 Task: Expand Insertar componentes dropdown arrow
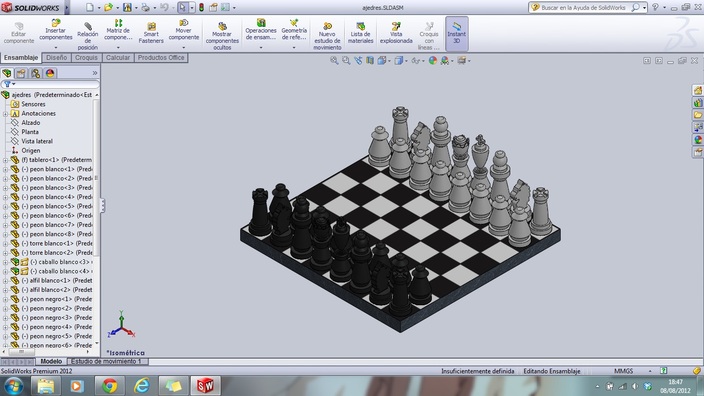pos(56,47)
